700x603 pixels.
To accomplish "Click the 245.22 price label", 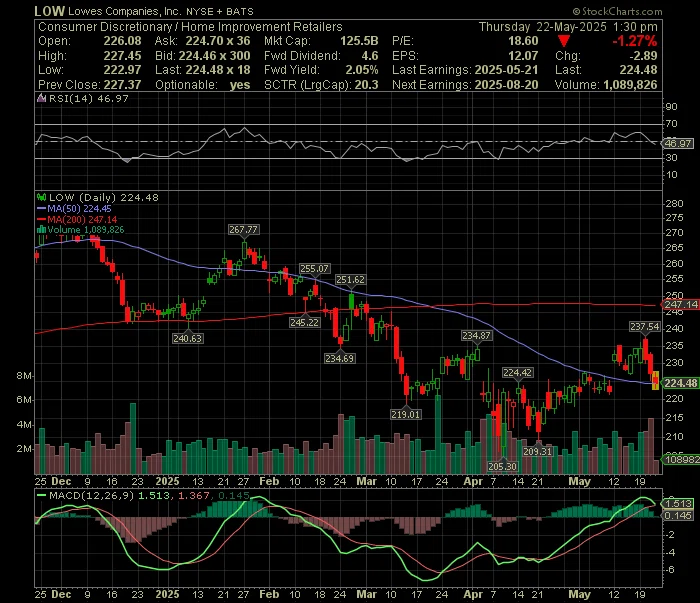I will pos(304,322).
